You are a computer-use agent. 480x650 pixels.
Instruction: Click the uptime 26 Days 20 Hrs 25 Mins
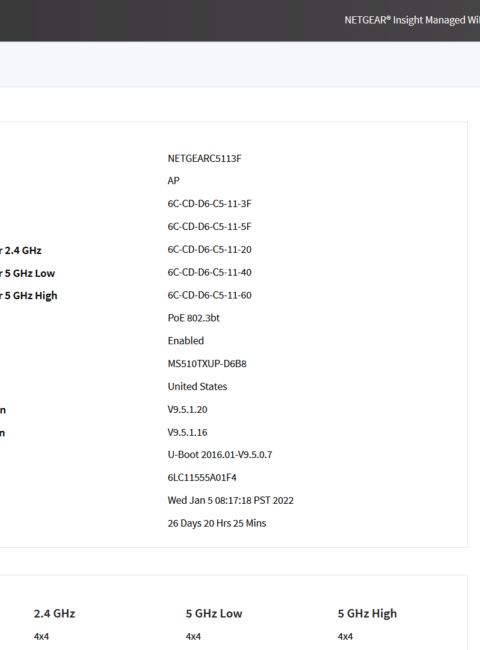click(217, 523)
